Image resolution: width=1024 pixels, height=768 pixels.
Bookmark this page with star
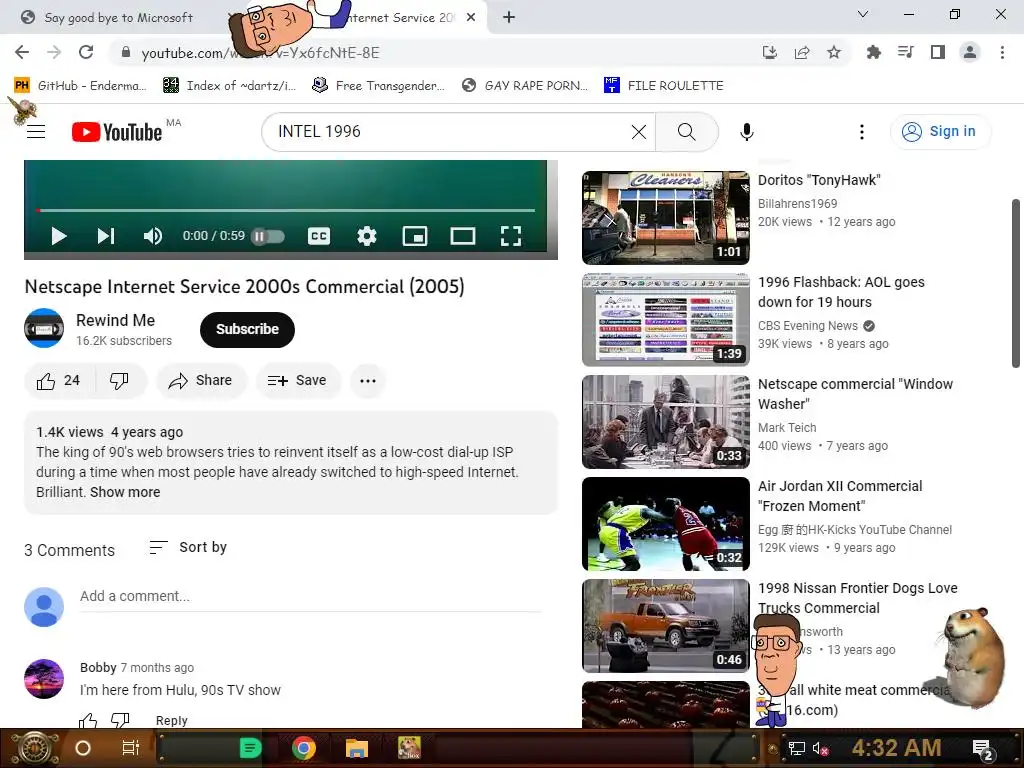pyautogui.click(x=834, y=52)
